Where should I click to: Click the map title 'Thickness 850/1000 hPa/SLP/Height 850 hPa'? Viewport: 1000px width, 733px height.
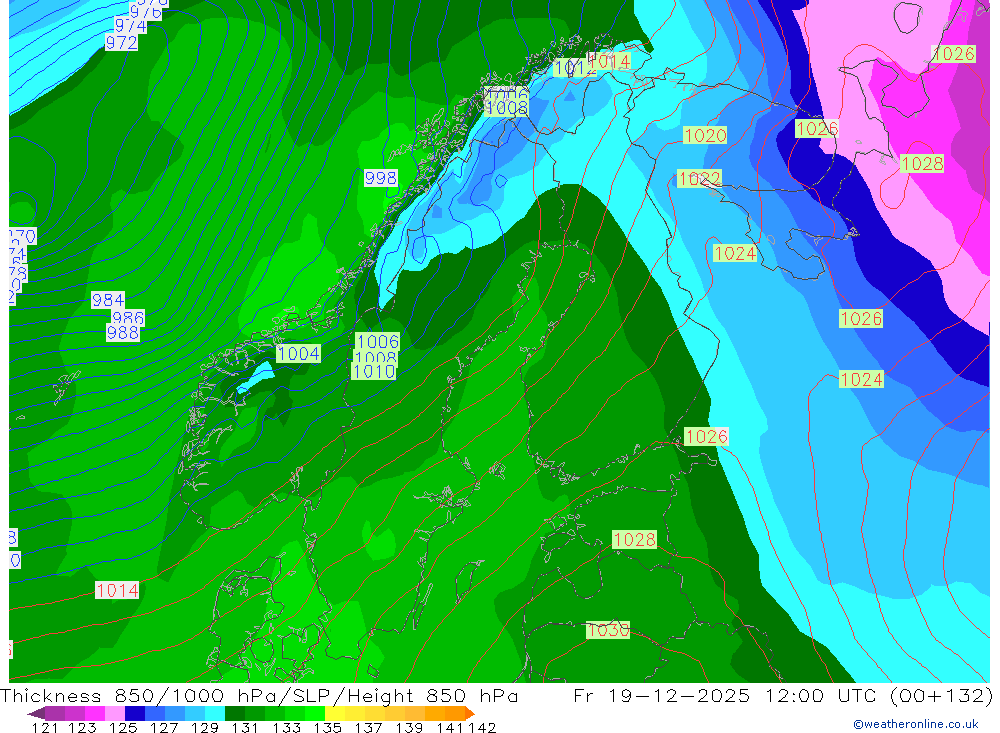259,695
